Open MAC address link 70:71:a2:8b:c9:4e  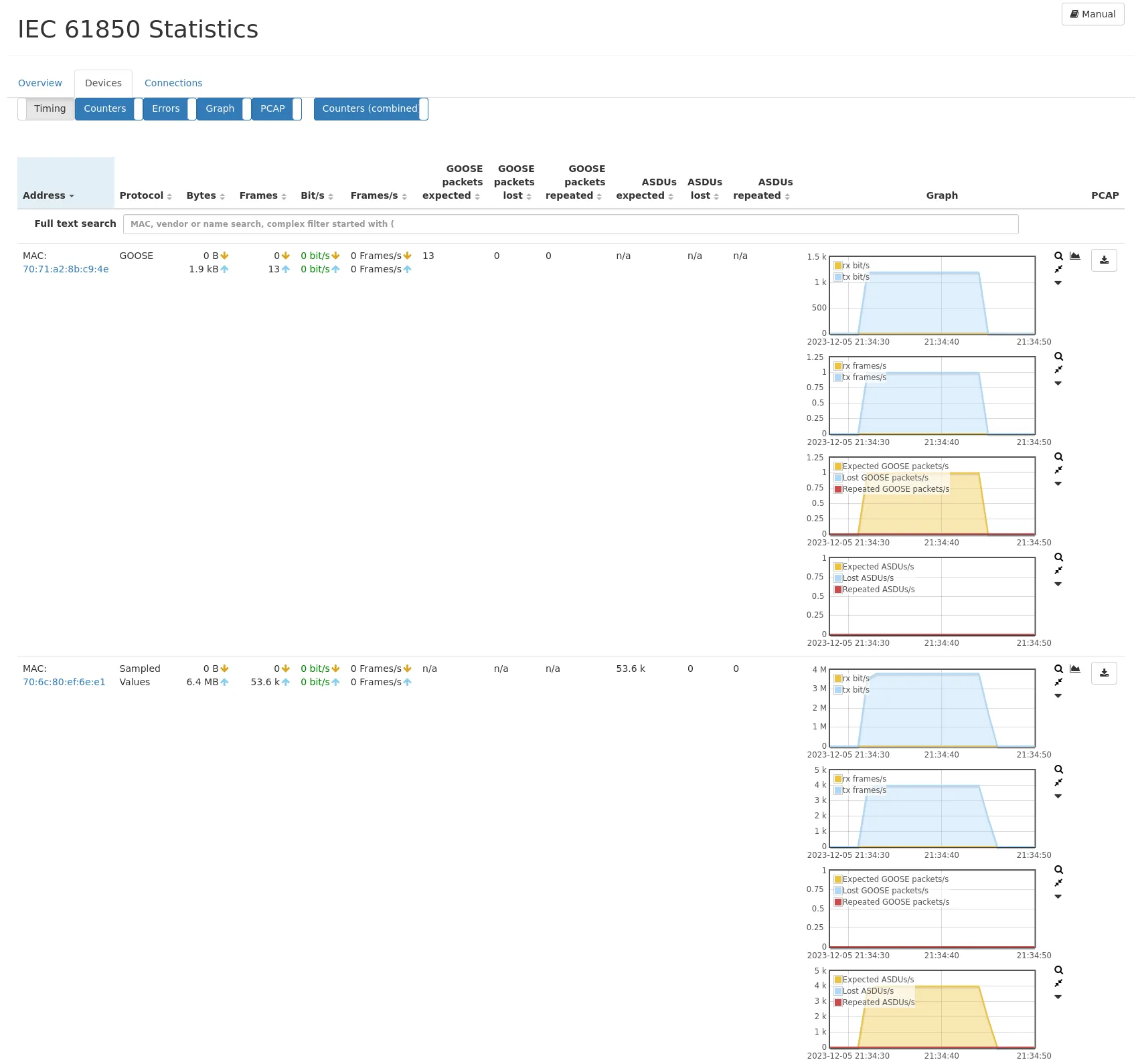coord(66,269)
